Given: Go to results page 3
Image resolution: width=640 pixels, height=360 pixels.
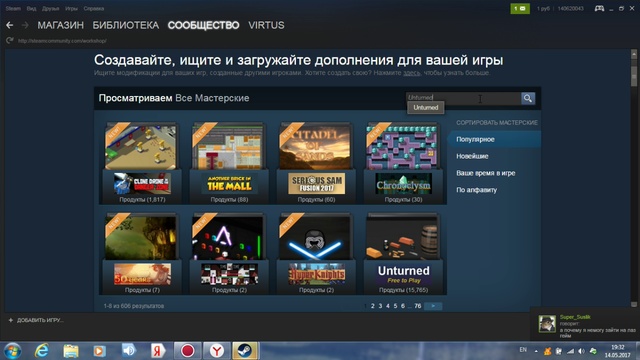Looking at the screenshot, I should (x=380, y=306).
